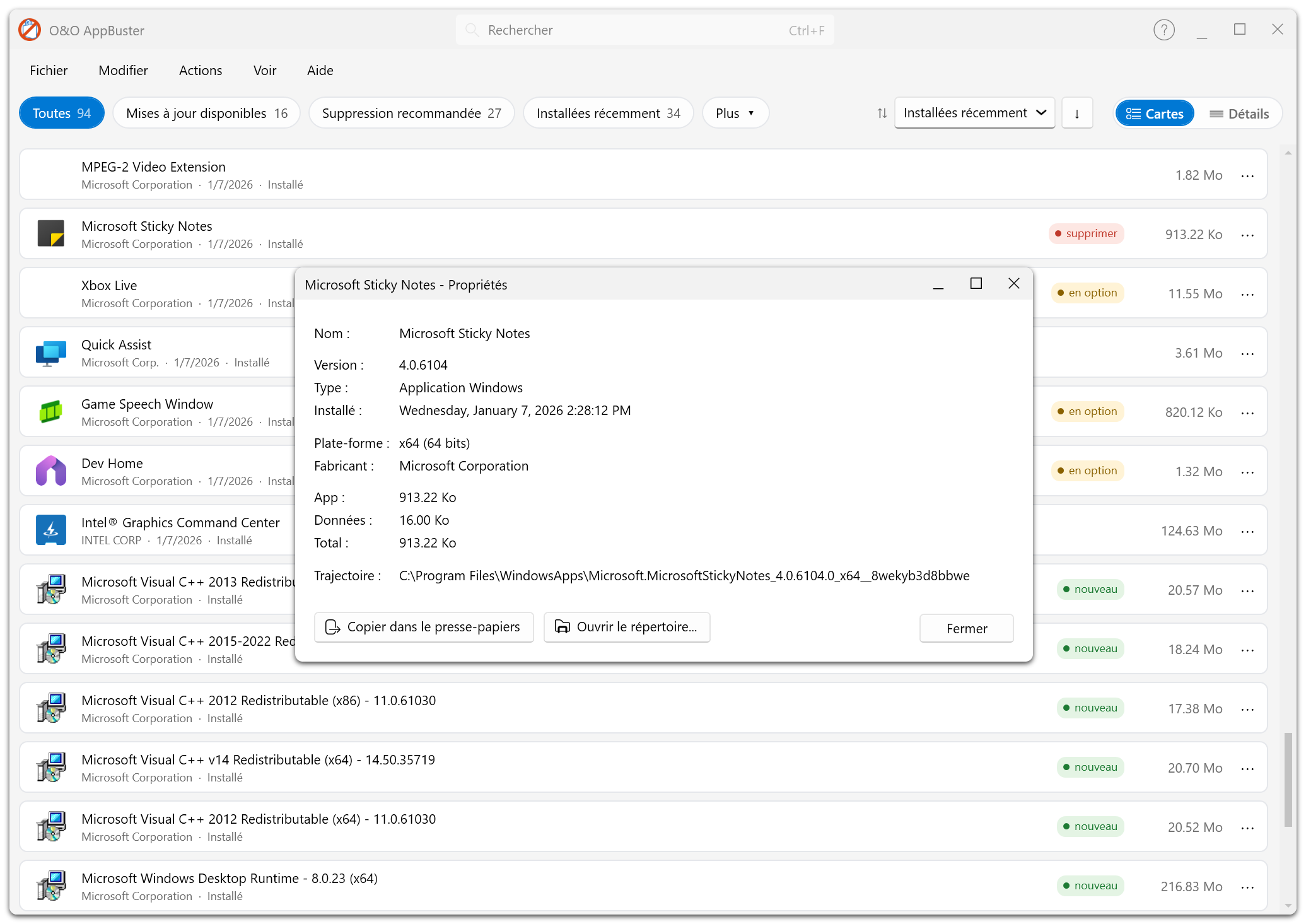This screenshot has height=924, width=1306.
Task: Click the Microsoft Sticky Notes app icon
Action: [x=51, y=233]
